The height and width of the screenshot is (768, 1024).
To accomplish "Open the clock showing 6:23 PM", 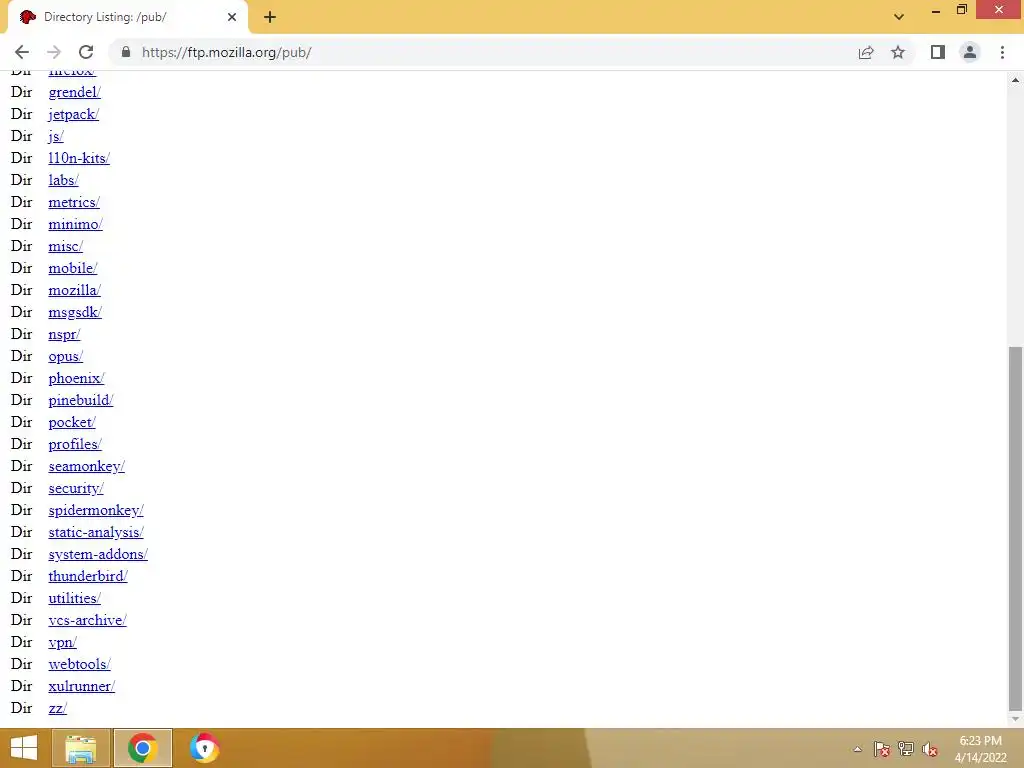I will point(980,748).
